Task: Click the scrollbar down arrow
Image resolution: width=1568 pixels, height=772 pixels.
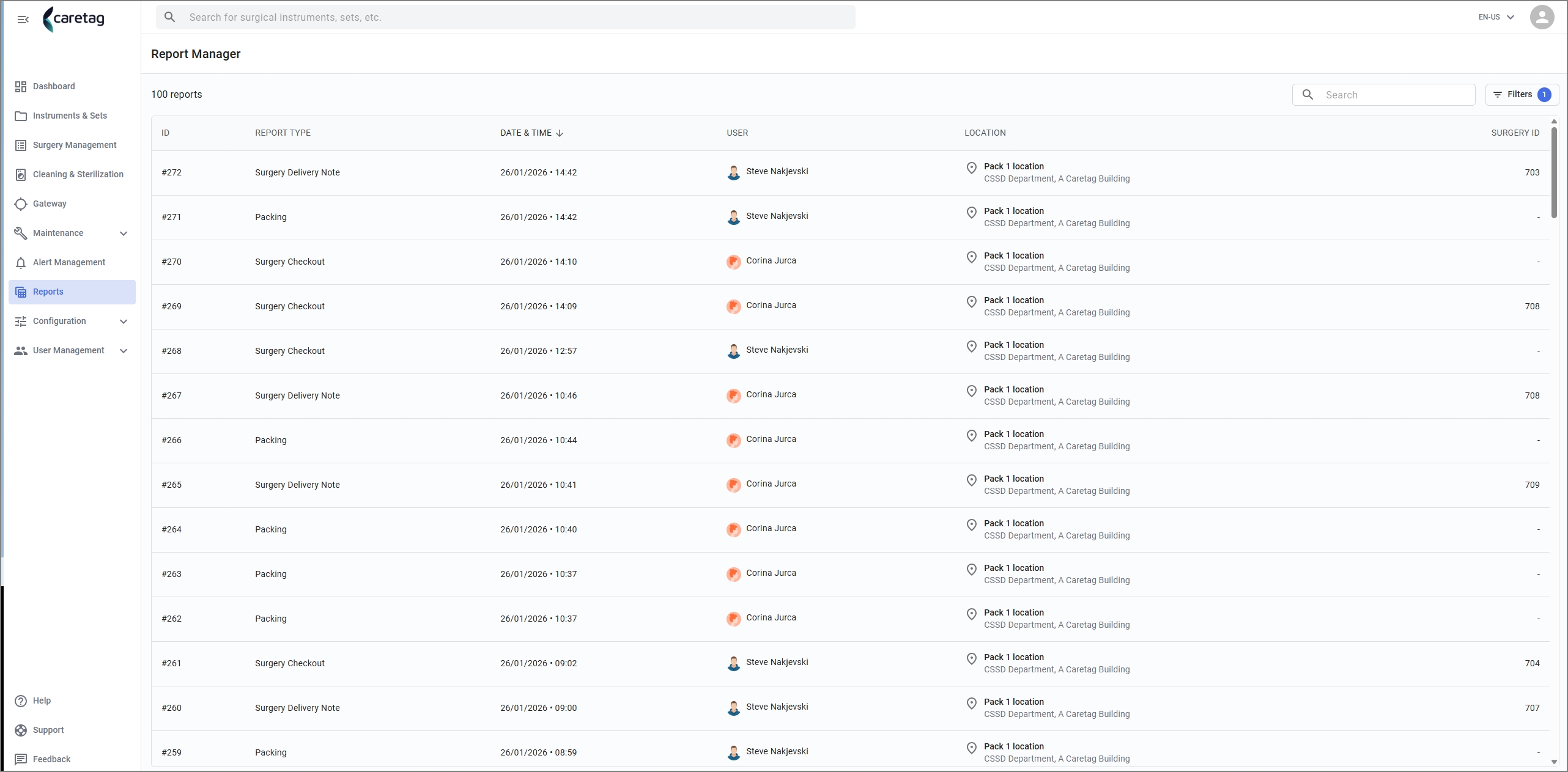Action: (x=1554, y=762)
